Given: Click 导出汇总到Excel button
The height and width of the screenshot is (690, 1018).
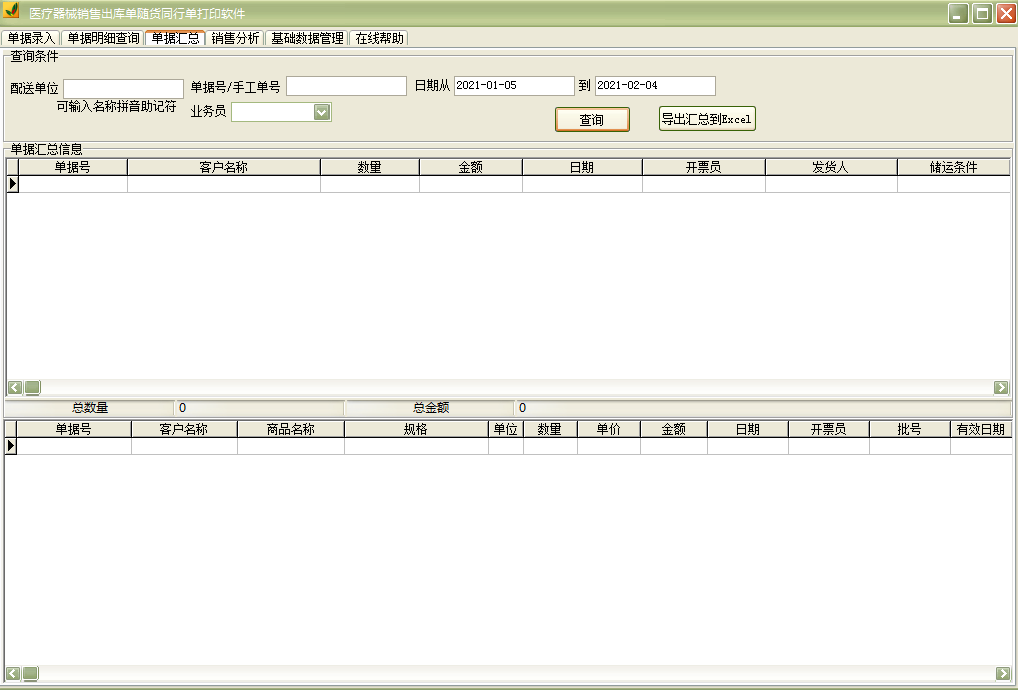Looking at the screenshot, I should [707, 119].
